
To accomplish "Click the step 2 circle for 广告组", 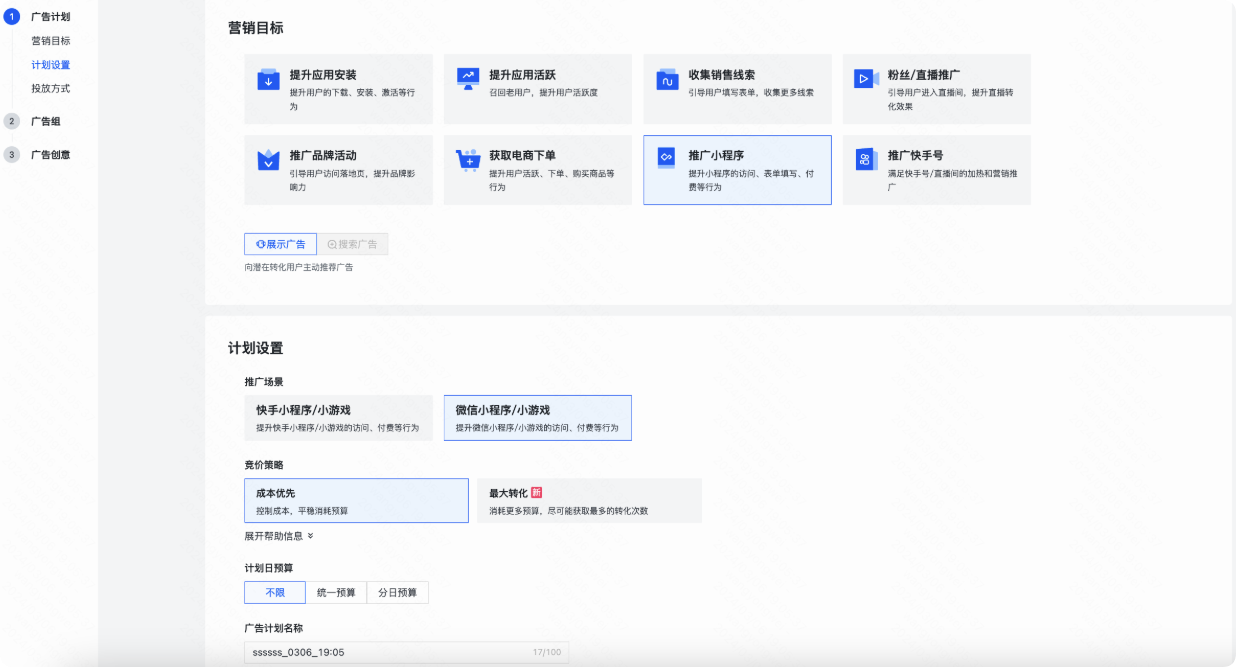I will pos(12,121).
